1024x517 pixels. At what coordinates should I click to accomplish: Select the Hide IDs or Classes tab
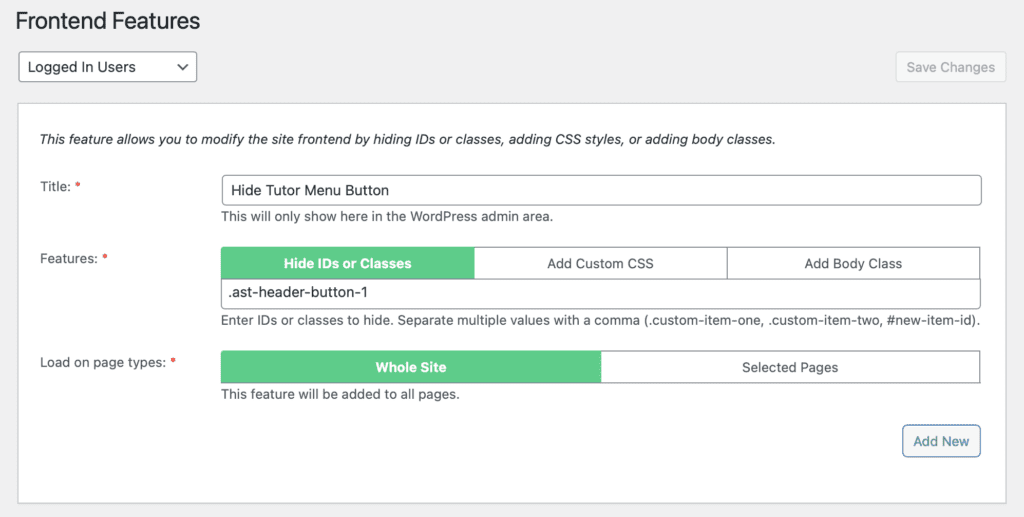click(347, 263)
